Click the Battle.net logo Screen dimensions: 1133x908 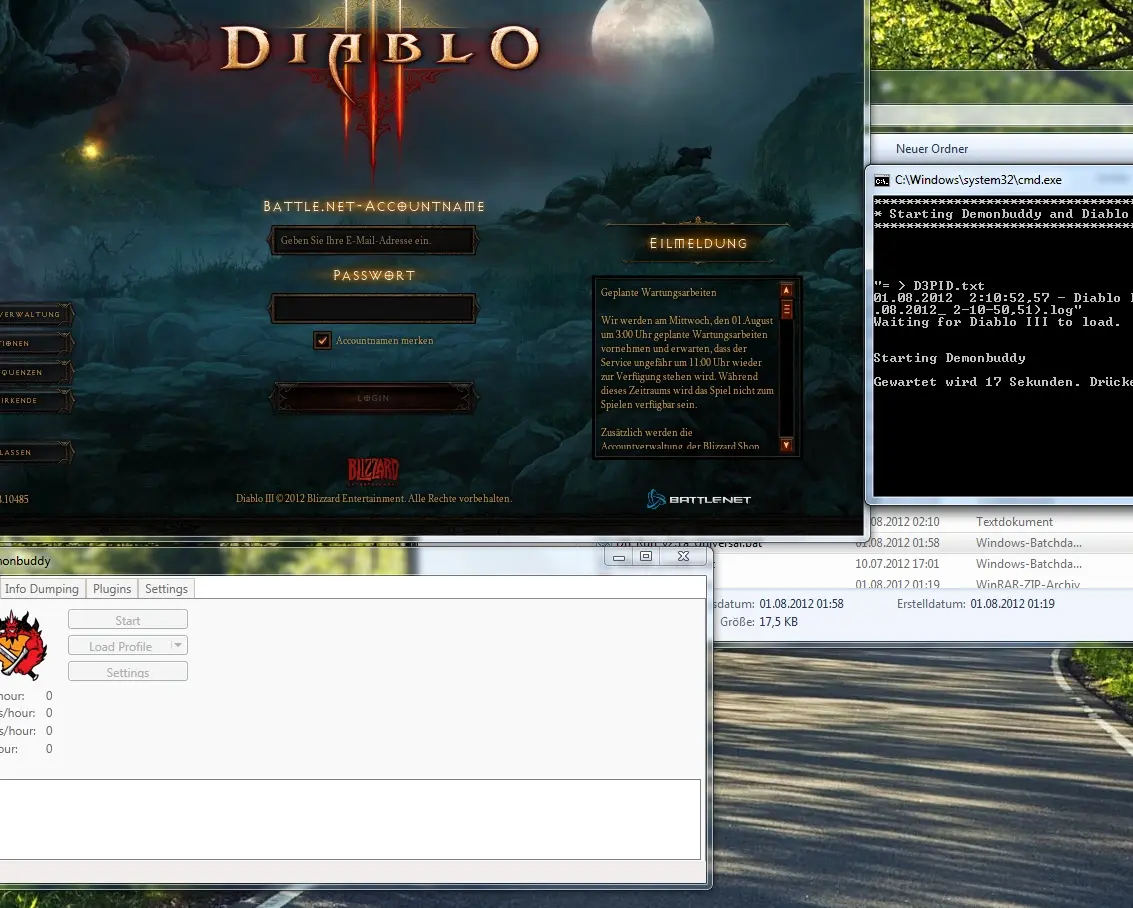tap(699, 499)
